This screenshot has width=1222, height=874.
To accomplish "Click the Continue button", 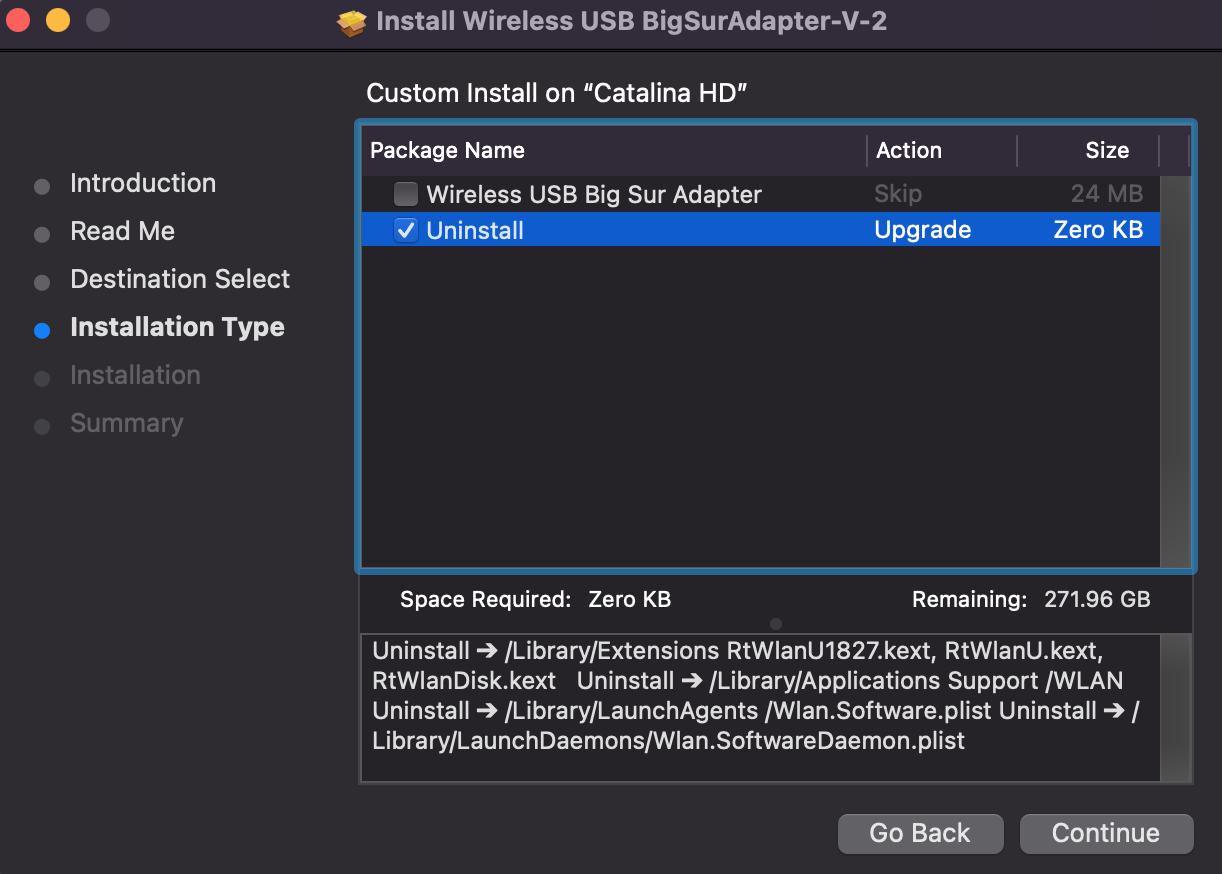I will [1106, 833].
